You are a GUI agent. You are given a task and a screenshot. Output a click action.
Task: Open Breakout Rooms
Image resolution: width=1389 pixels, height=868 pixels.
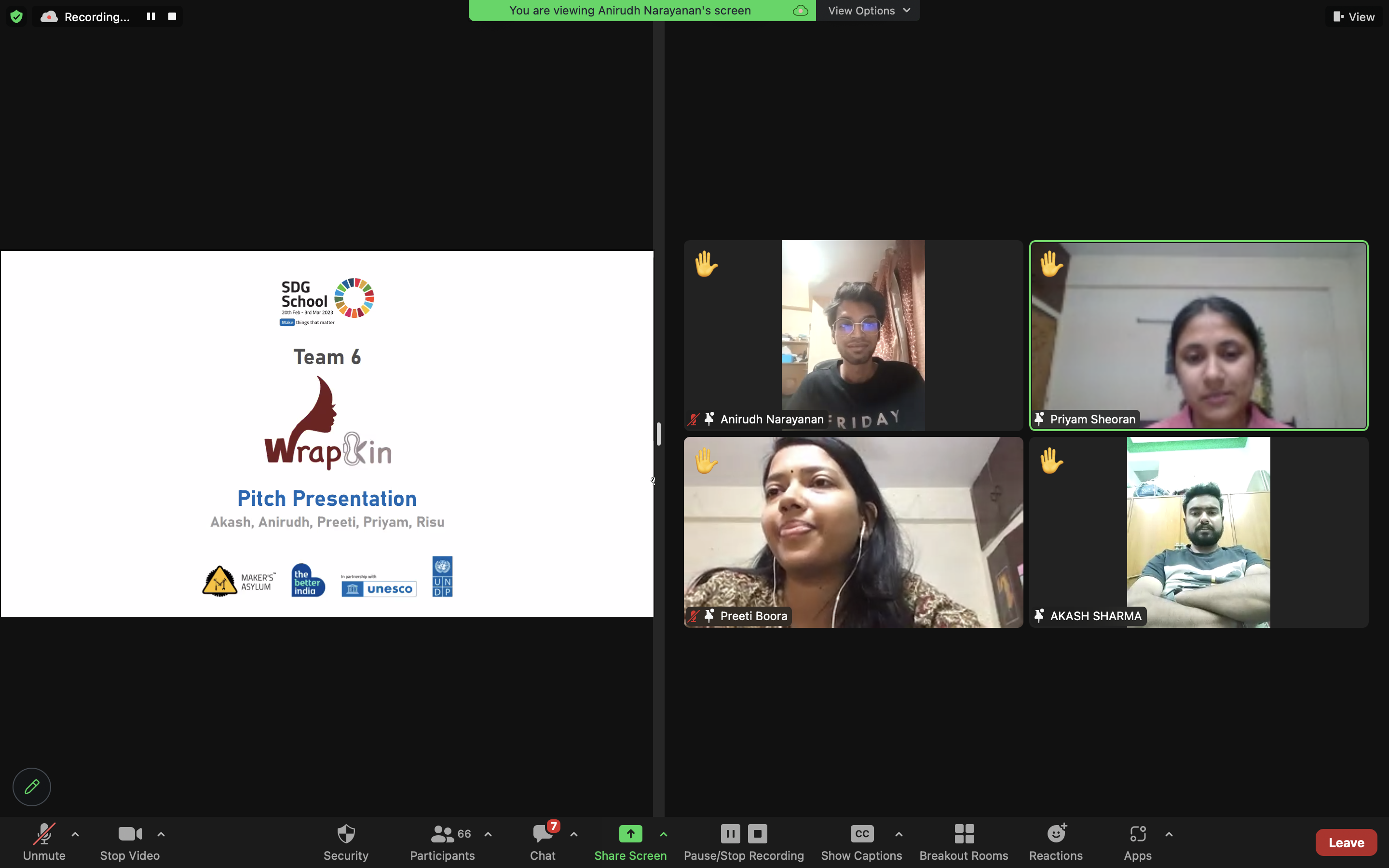pos(964,841)
